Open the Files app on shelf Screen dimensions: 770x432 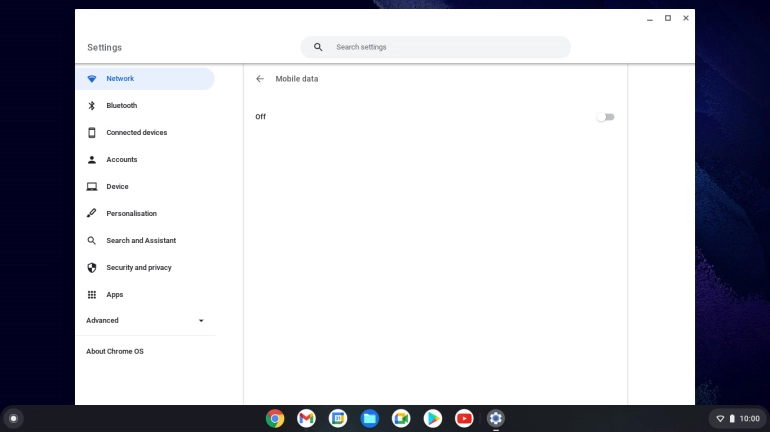[x=370, y=419]
